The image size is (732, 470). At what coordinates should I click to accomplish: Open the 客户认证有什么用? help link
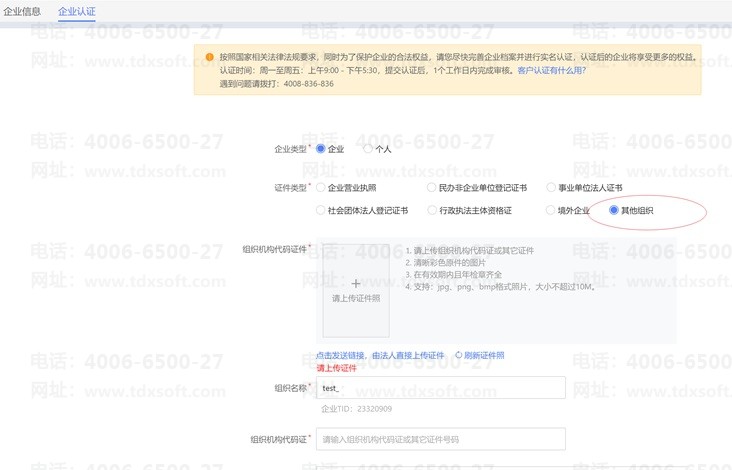click(551, 71)
